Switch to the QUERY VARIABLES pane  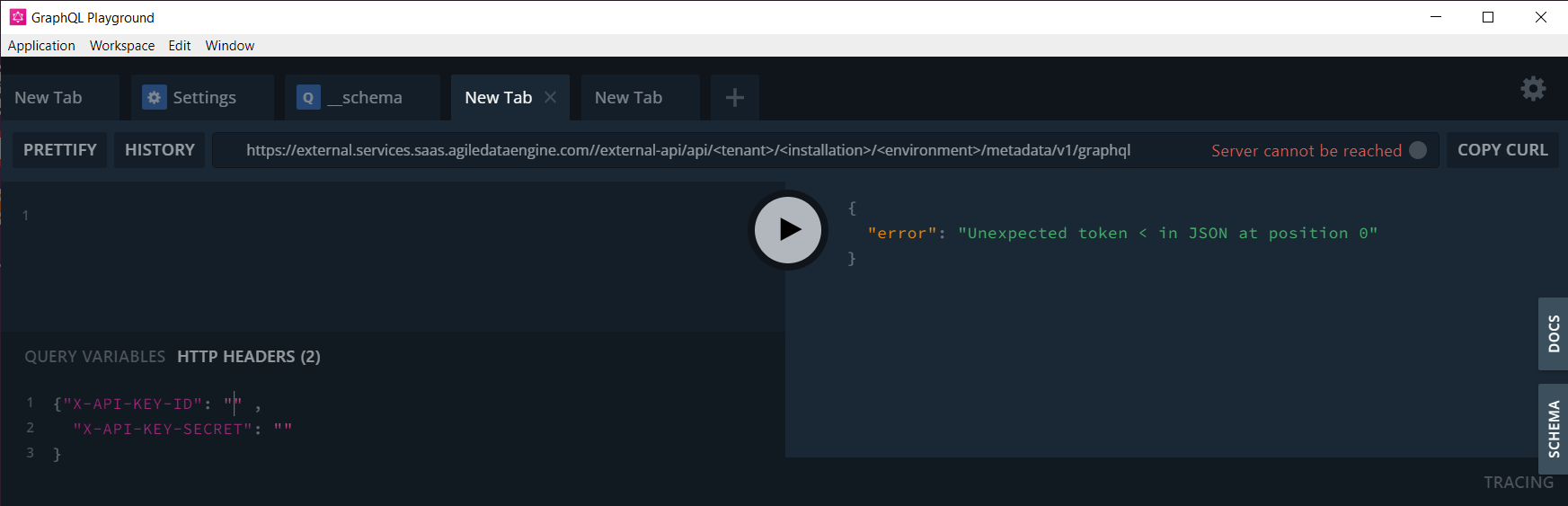coord(95,357)
